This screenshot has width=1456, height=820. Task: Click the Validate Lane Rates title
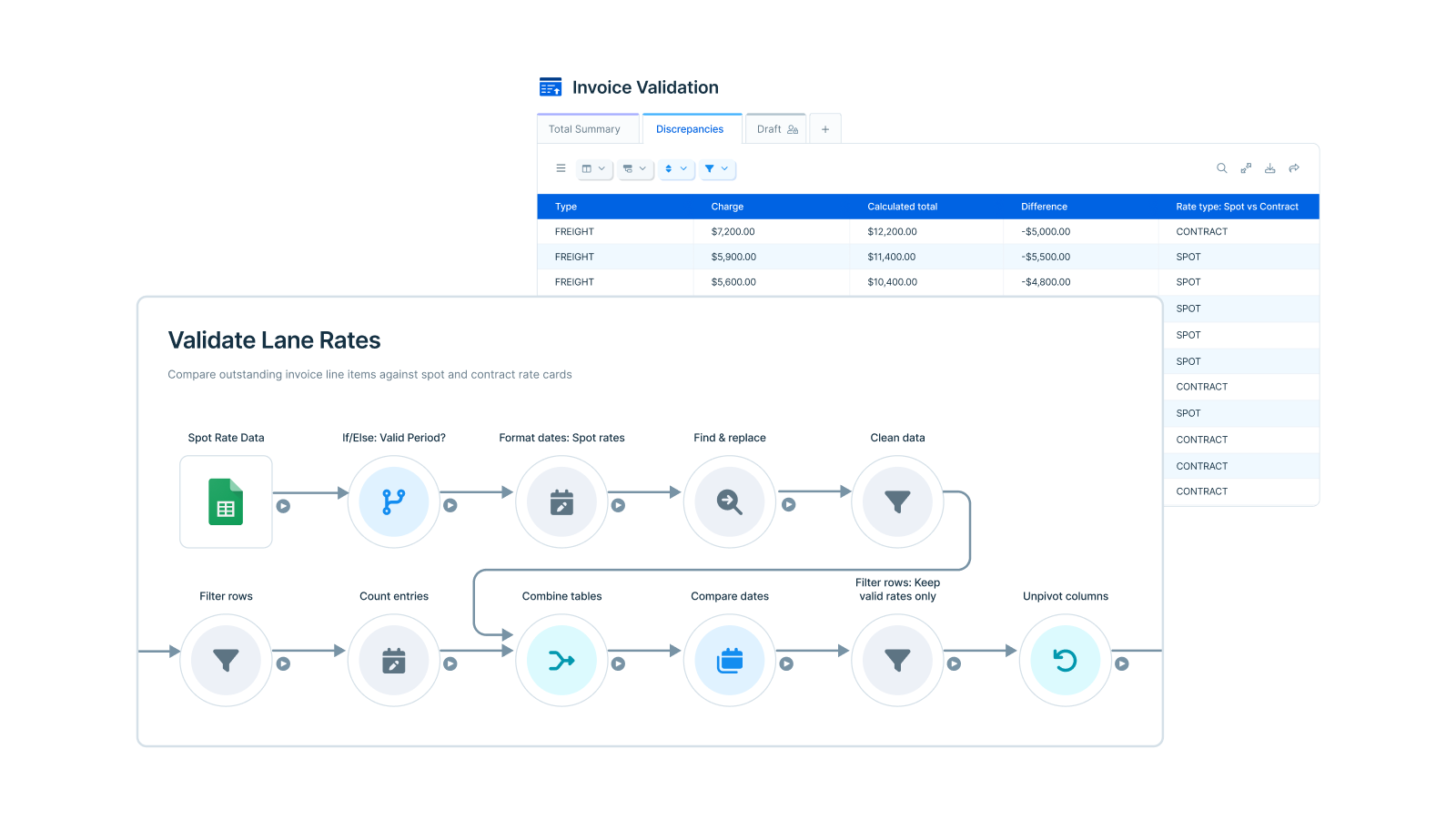274,340
